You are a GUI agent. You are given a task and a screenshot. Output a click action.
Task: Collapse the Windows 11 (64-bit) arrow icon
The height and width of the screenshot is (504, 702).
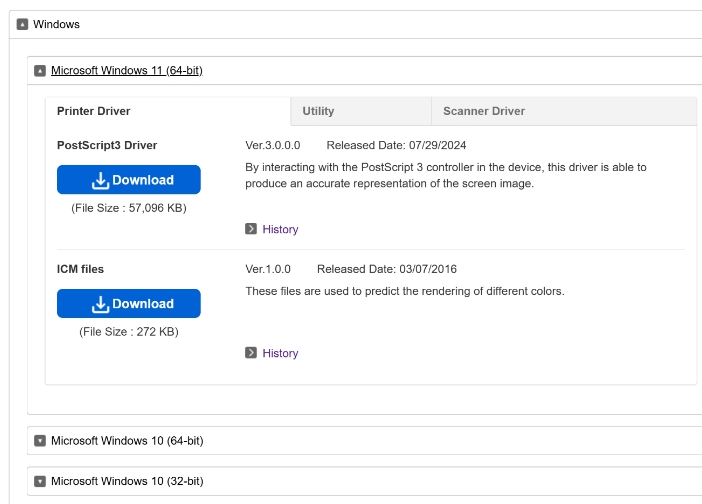click(40, 71)
